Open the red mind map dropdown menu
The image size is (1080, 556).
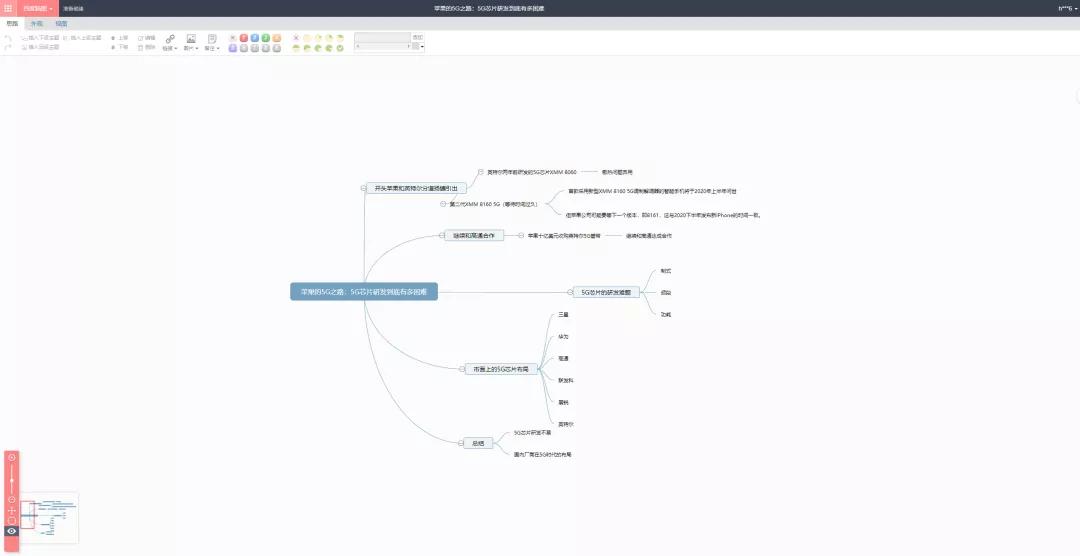point(38,8)
